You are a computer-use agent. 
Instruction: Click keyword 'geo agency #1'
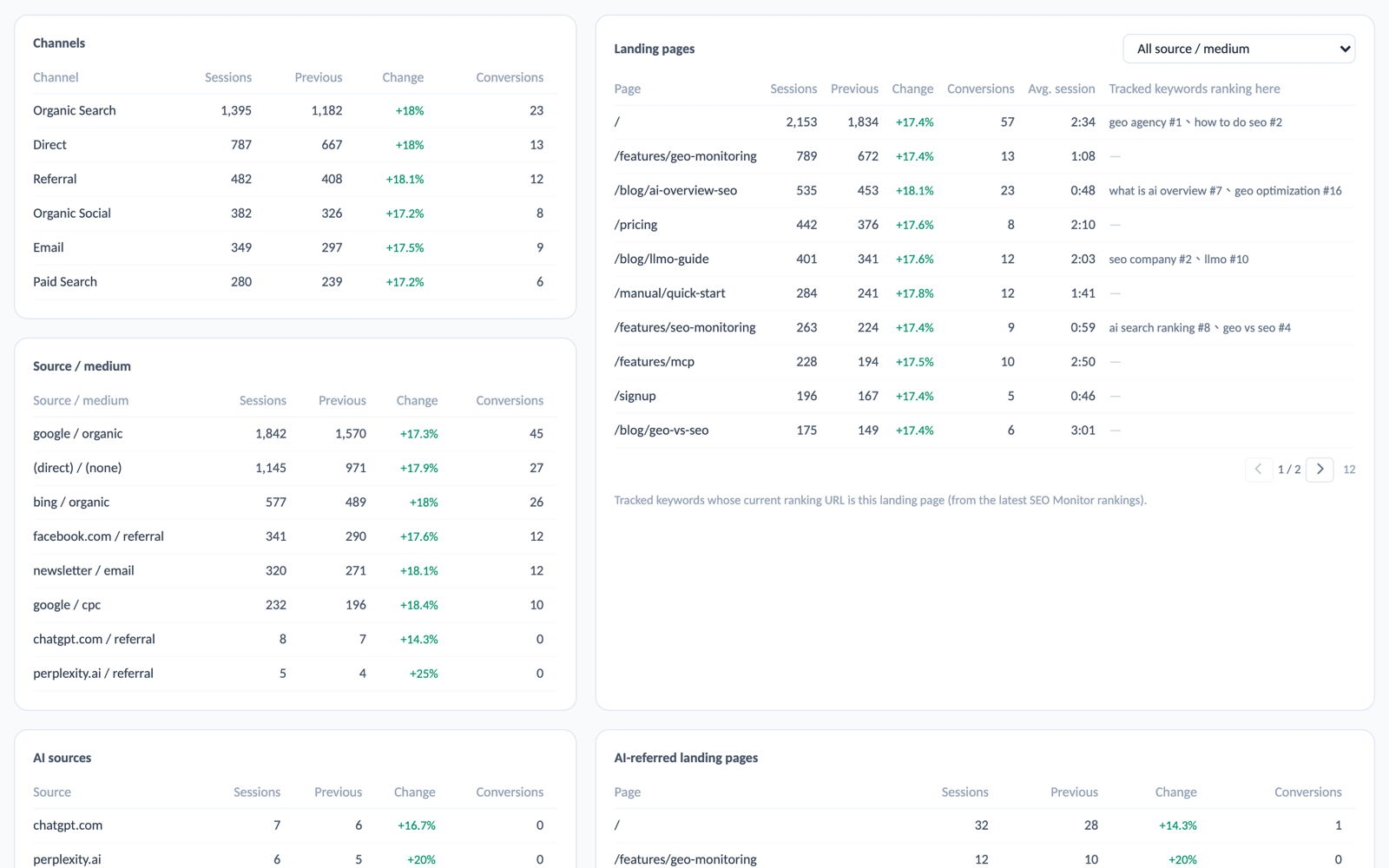(1145, 122)
